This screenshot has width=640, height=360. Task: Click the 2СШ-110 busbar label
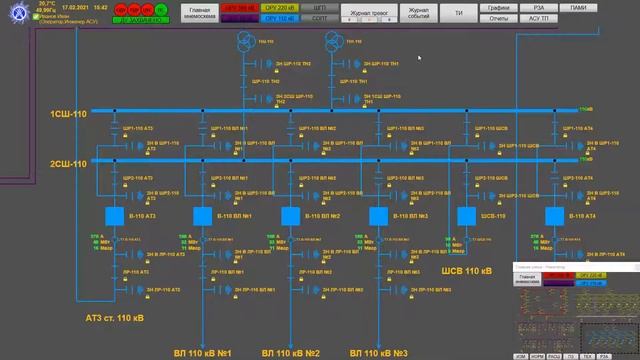69,164
